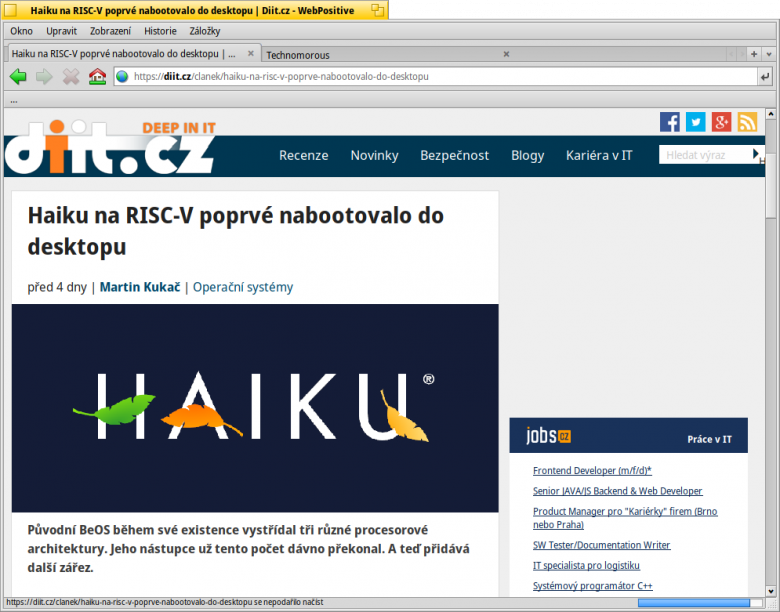Open the RSS feed icon
The width and height of the screenshot is (780, 612).
(747, 122)
